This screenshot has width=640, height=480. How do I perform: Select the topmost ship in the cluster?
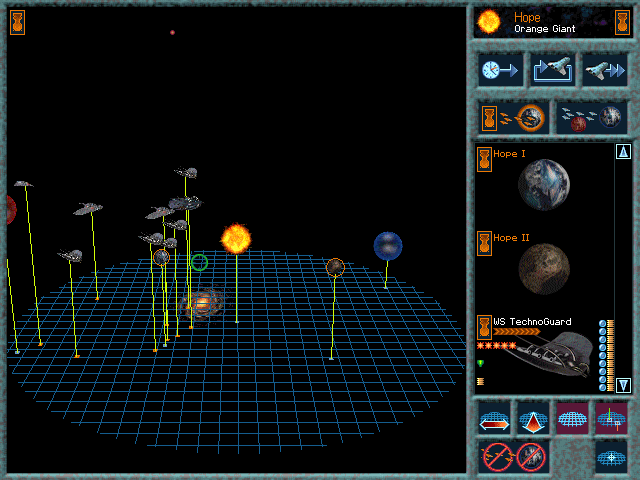click(x=187, y=172)
